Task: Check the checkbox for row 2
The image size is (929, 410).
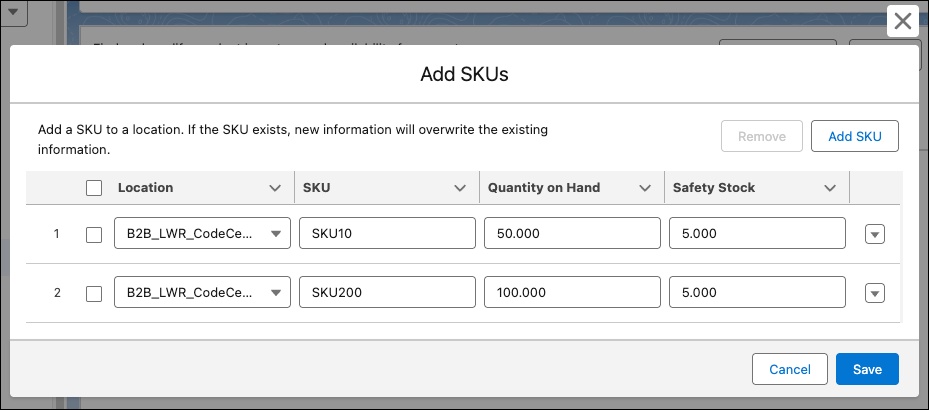Action: tap(94, 293)
